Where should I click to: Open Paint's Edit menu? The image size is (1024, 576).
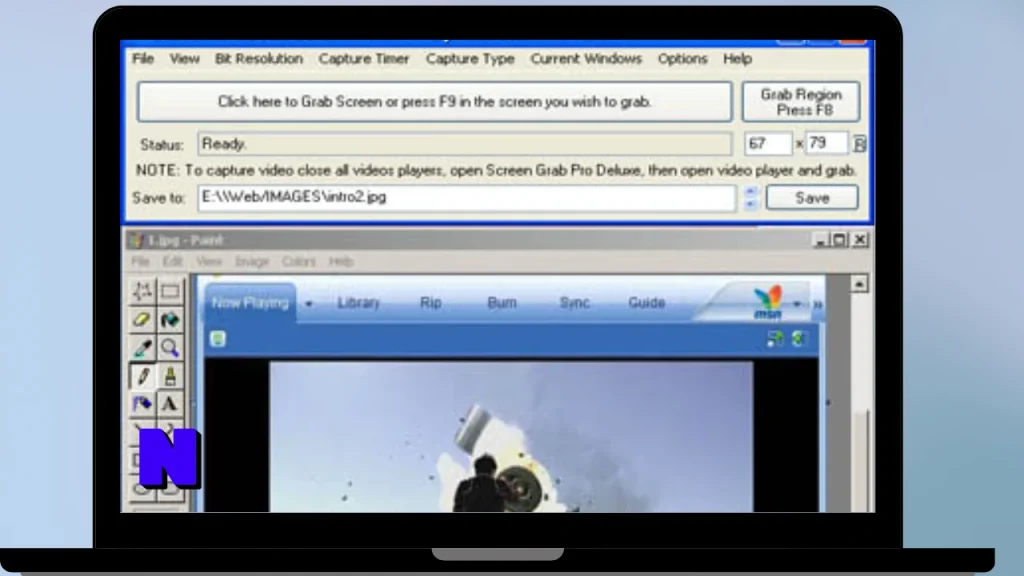pos(172,261)
